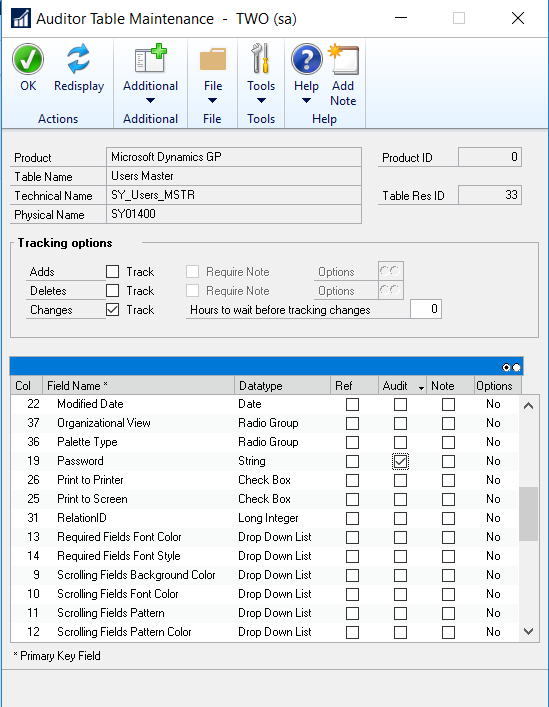
Task: Enable Track checkbox for Deletes
Action: (x=113, y=290)
